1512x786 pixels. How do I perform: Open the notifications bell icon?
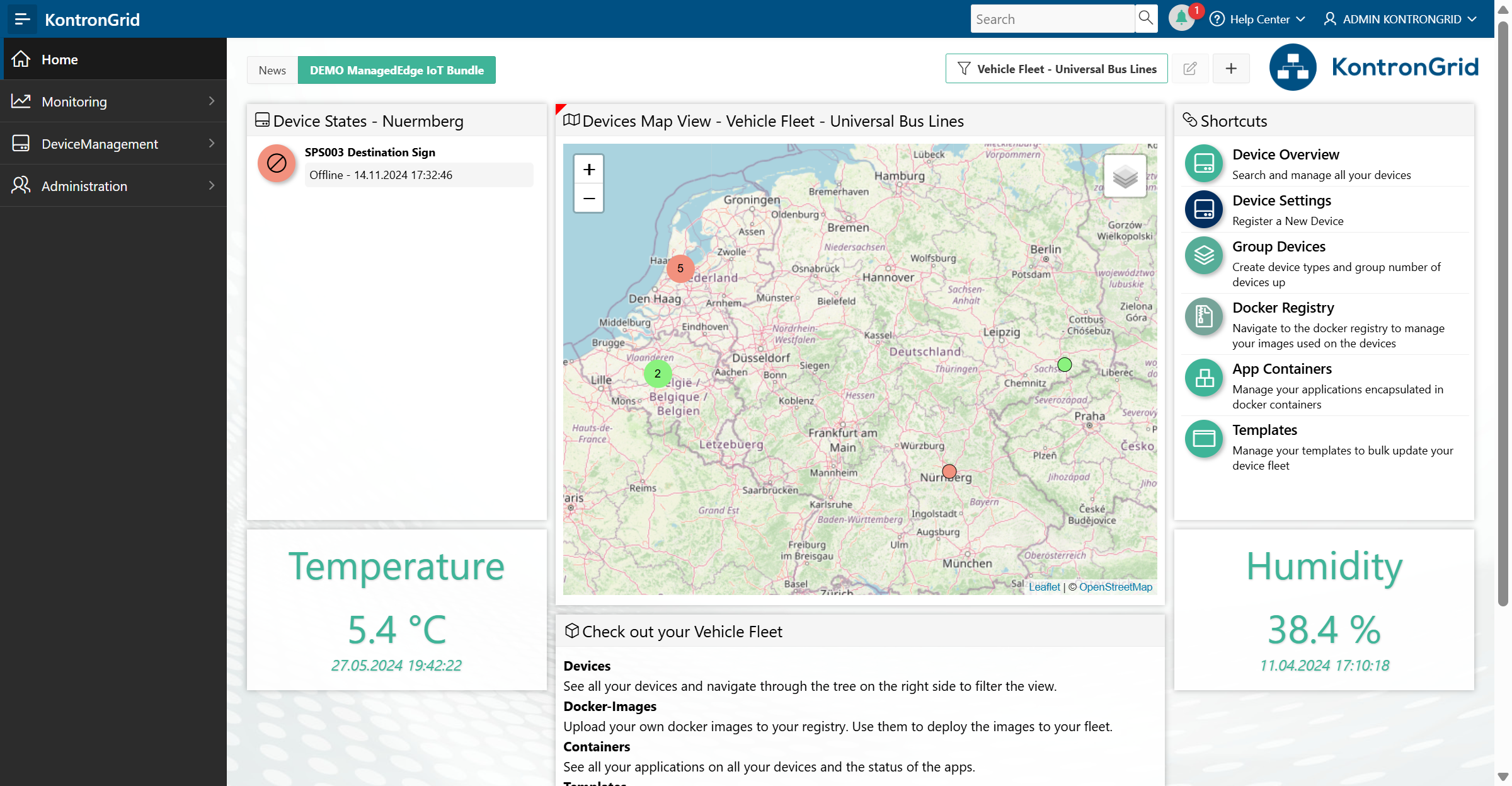pyautogui.click(x=1181, y=18)
